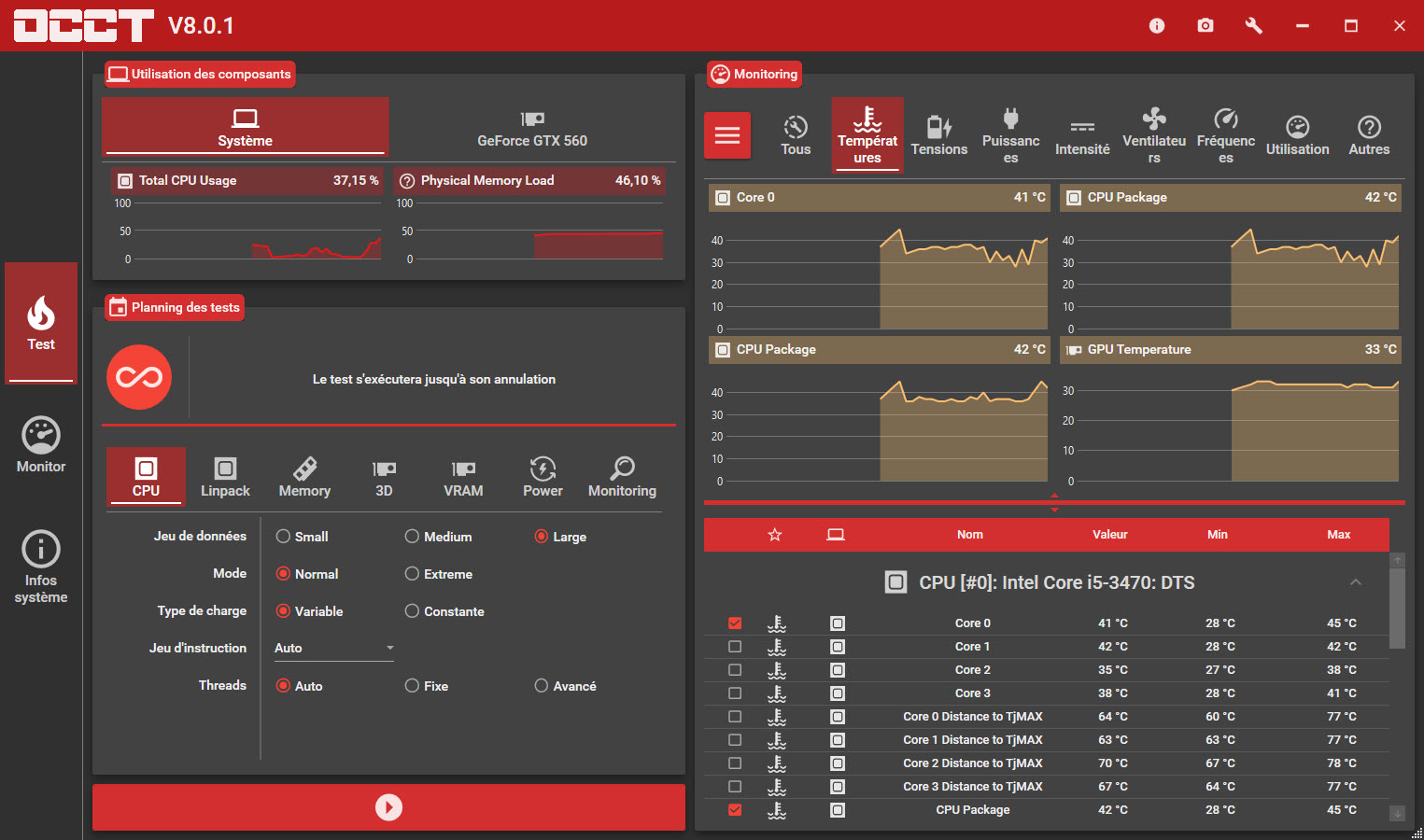Open the Ventilateurs fan monitoring view
Image resolution: width=1424 pixels, height=840 pixels.
point(1154,135)
